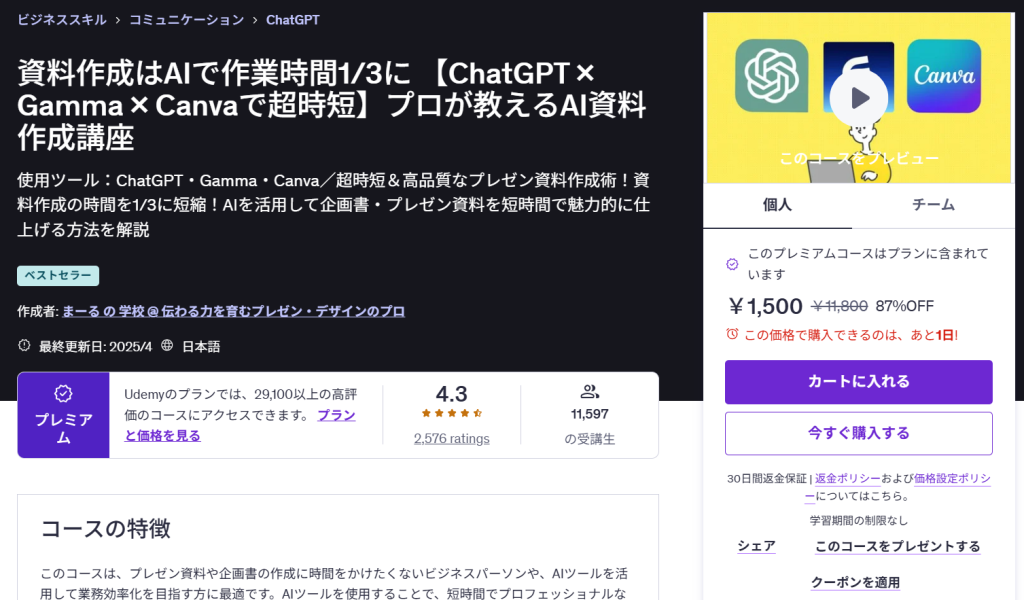Click the premium course plan badge icon
This screenshot has height=600, width=1024.
pos(732,264)
